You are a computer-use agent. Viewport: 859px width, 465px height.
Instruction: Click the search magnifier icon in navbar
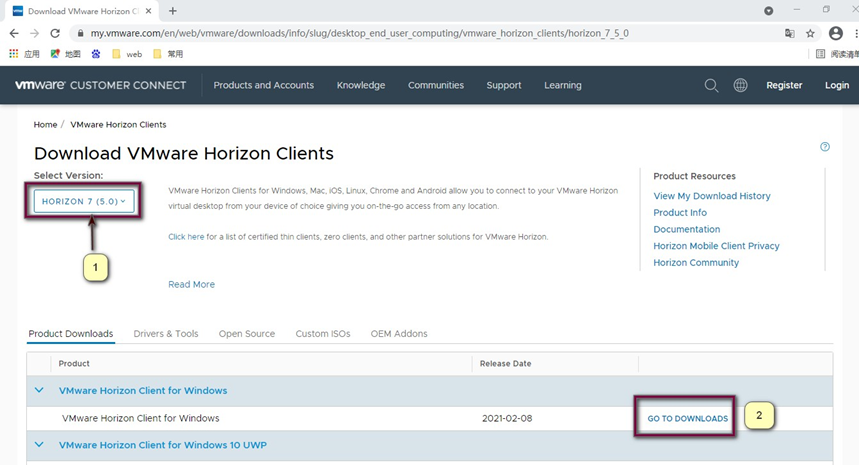pos(711,85)
